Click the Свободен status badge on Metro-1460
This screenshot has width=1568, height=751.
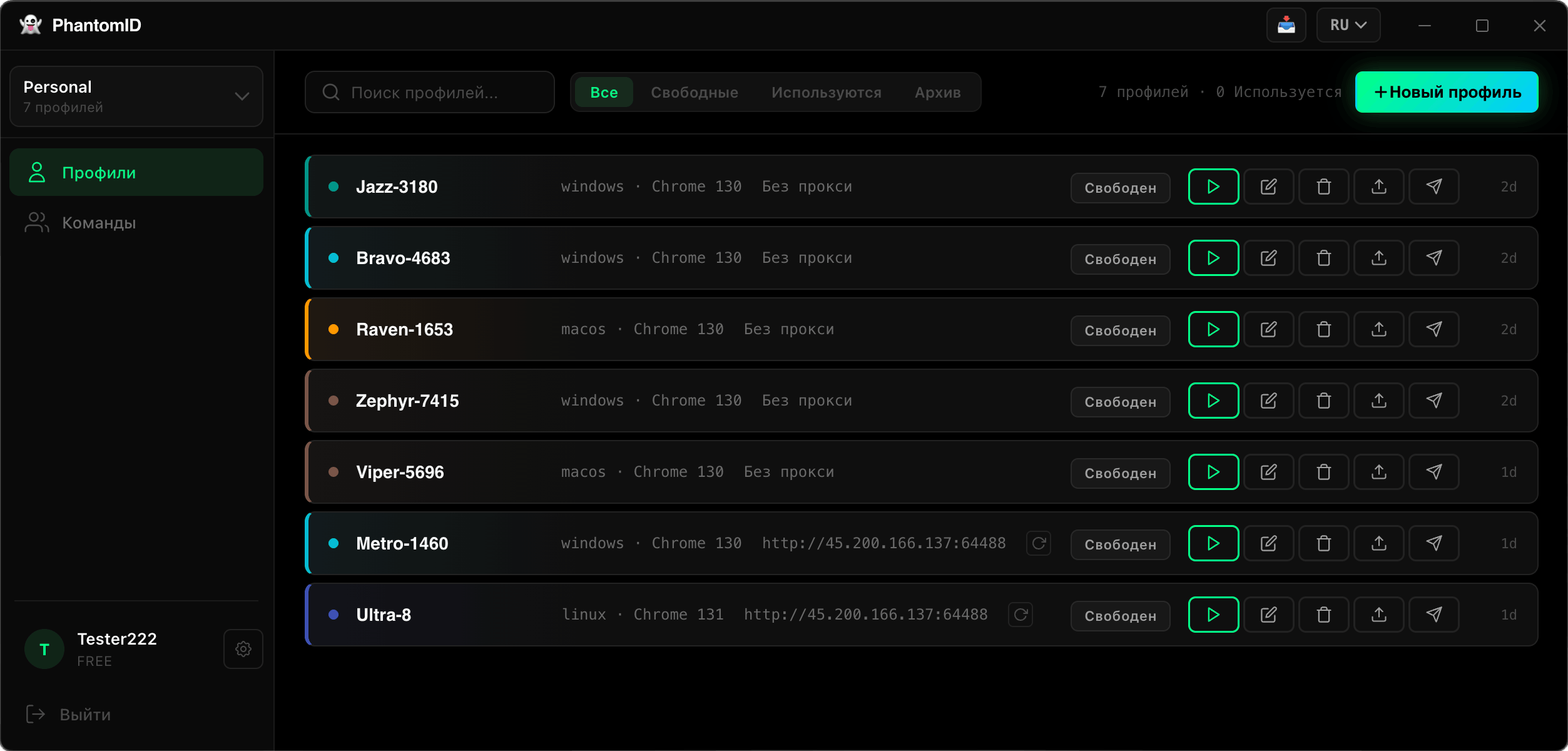1119,544
